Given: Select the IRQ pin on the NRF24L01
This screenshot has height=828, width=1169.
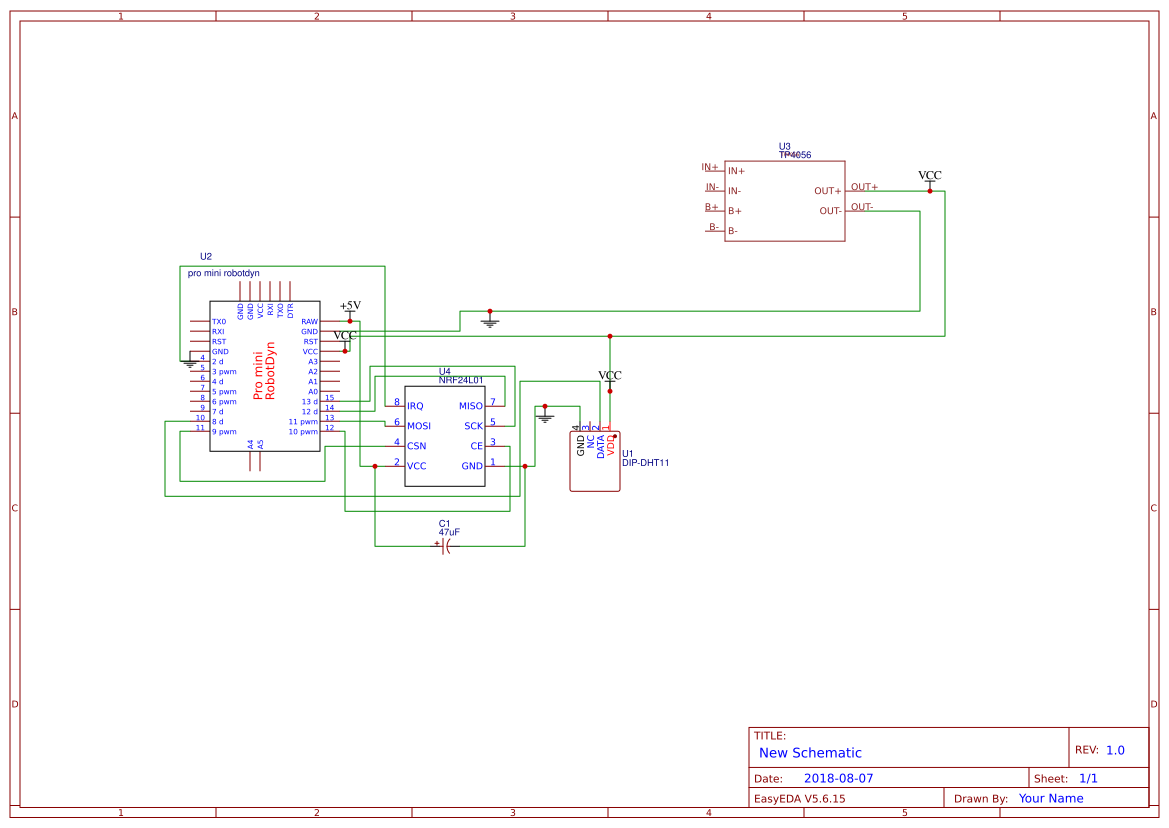Looking at the screenshot, I should click(414, 405).
